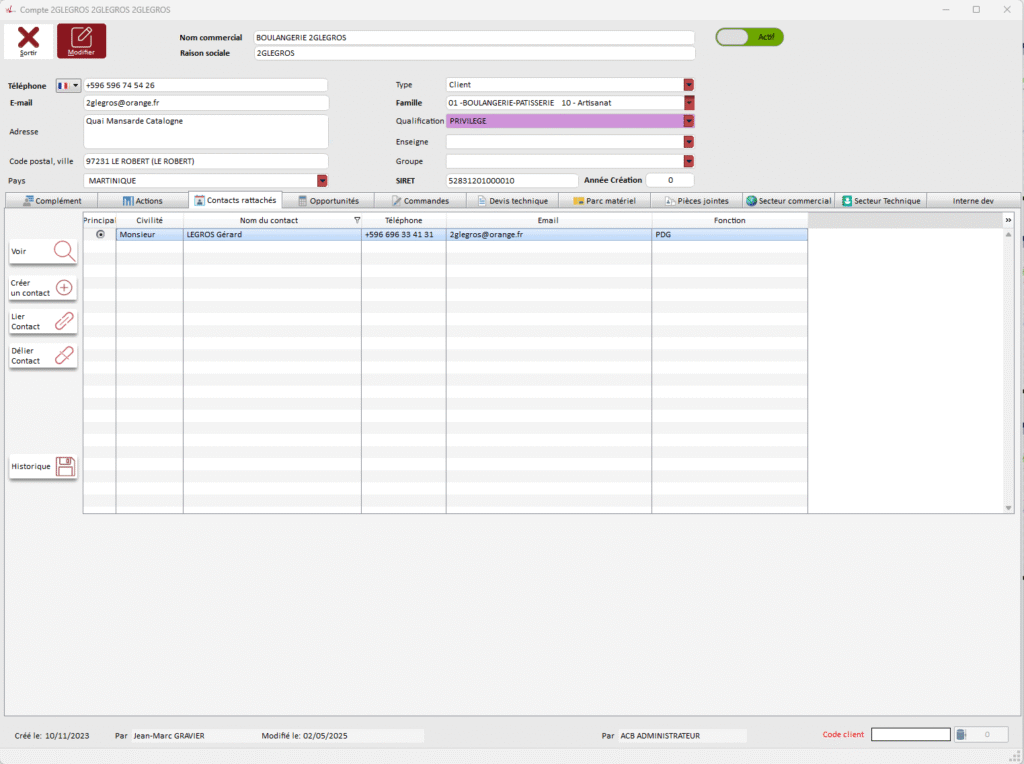Open the Parc matériel tab
The width and height of the screenshot is (1024, 764).
(603, 201)
